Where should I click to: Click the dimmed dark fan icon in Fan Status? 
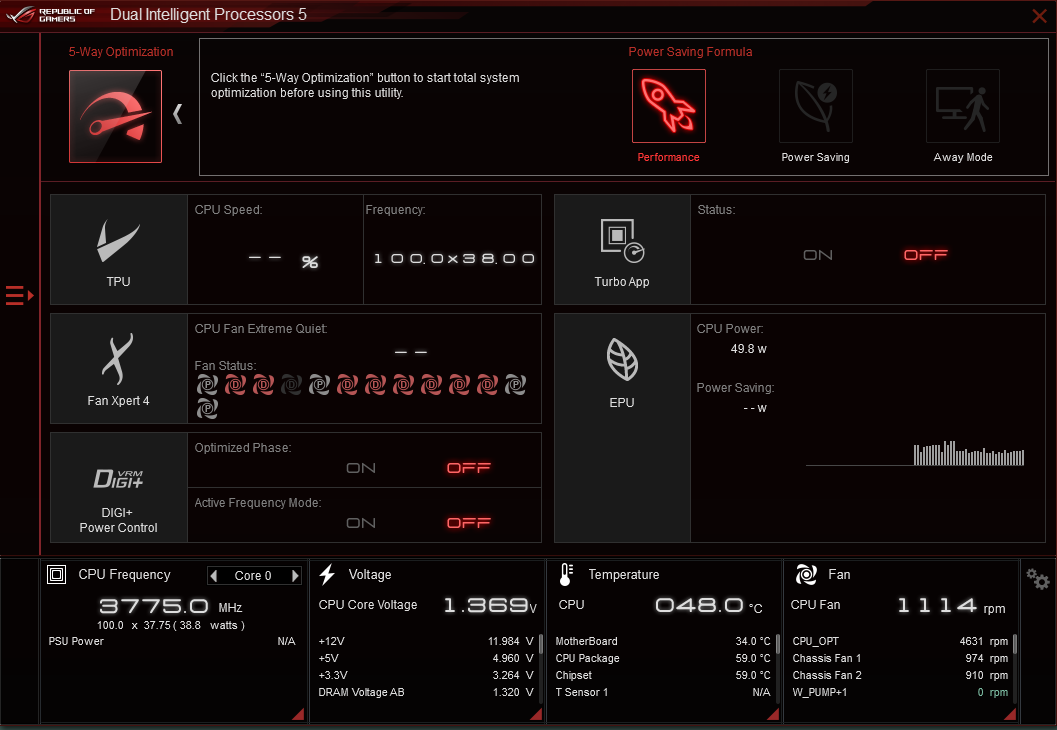pyautogui.click(x=291, y=385)
